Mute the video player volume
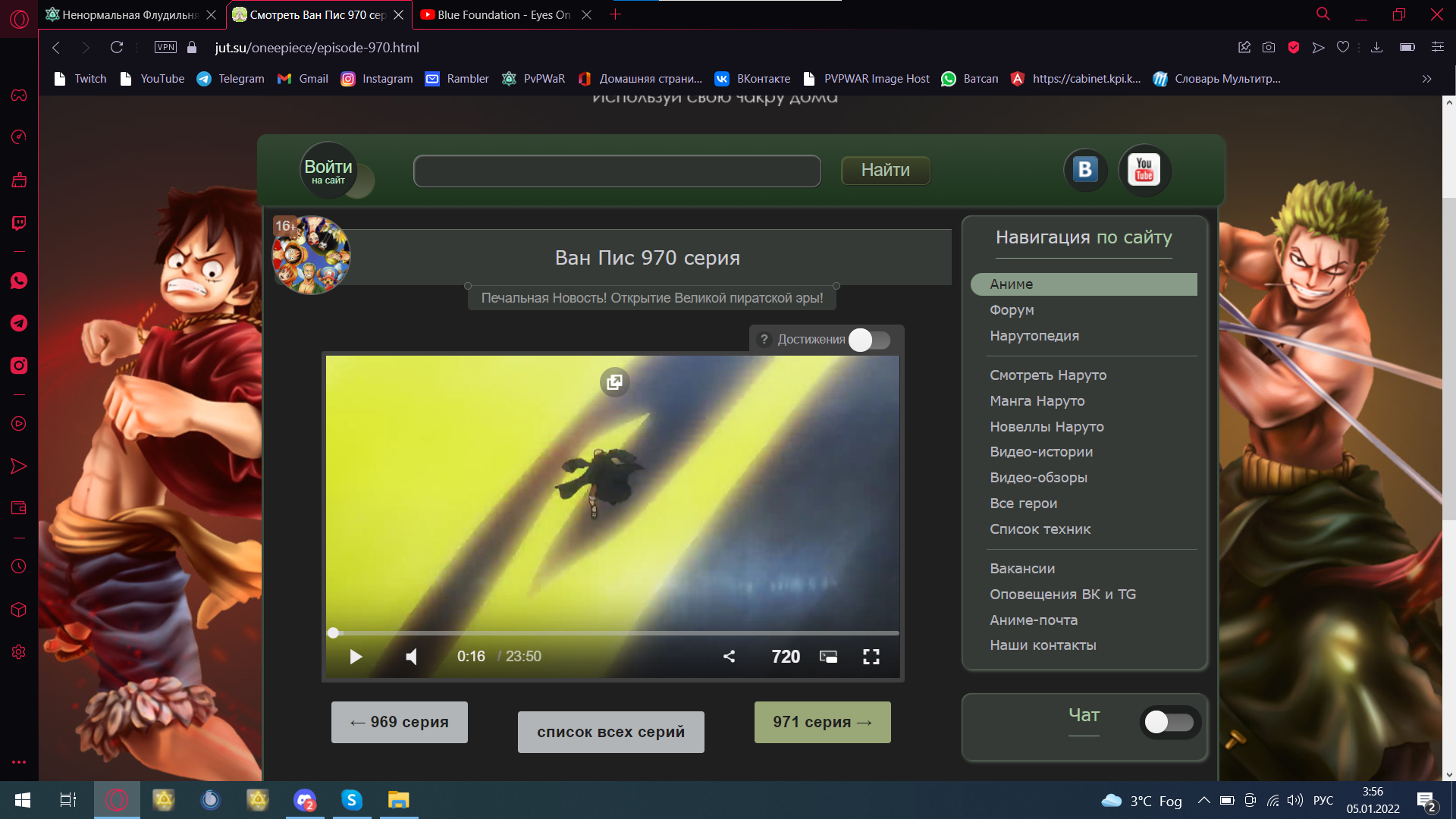The height and width of the screenshot is (819, 1456). (411, 657)
